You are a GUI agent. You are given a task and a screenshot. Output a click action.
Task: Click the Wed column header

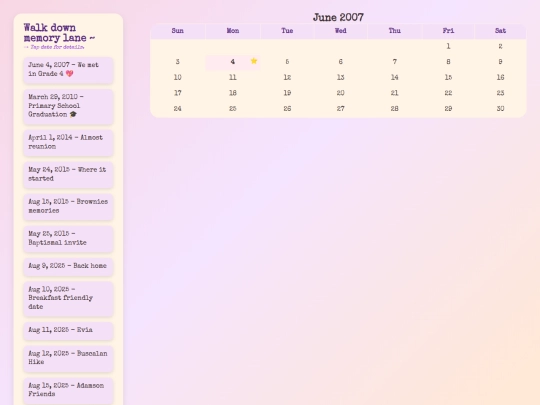(341, 31)
